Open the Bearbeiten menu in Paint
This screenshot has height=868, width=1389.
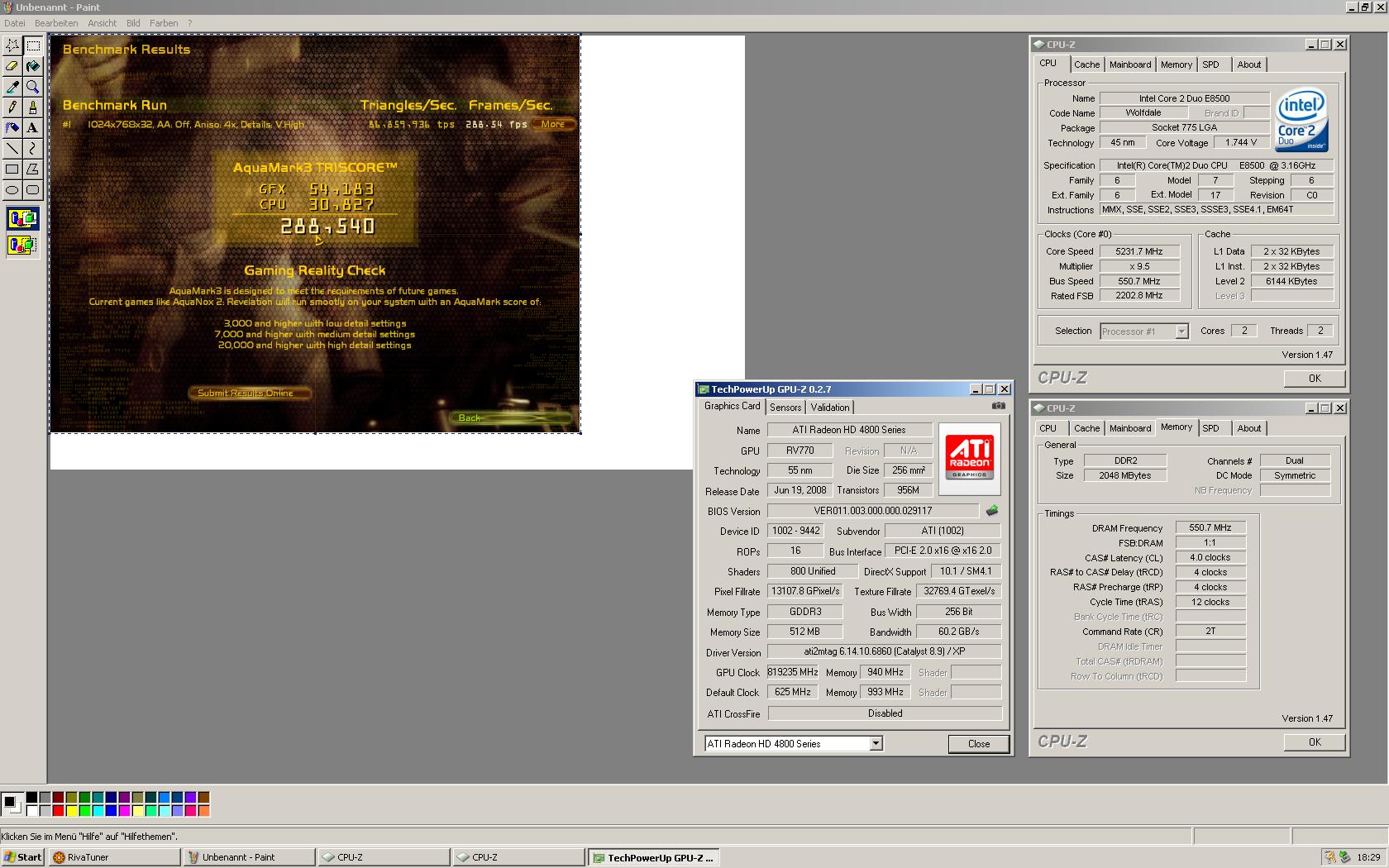pyautogui.click(x=56, y=23)
